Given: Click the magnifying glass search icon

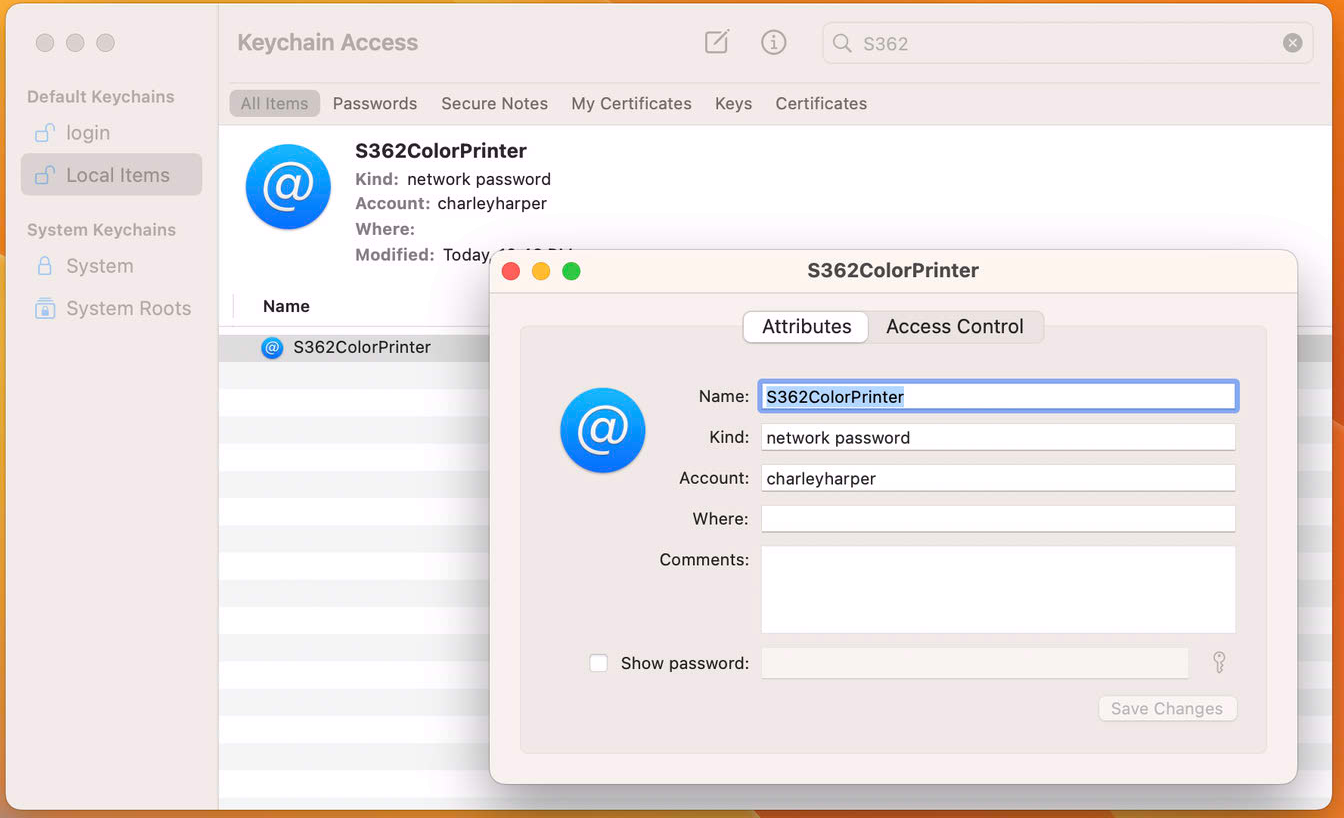Looking at the screenshot, I should [x=842, y=43].
